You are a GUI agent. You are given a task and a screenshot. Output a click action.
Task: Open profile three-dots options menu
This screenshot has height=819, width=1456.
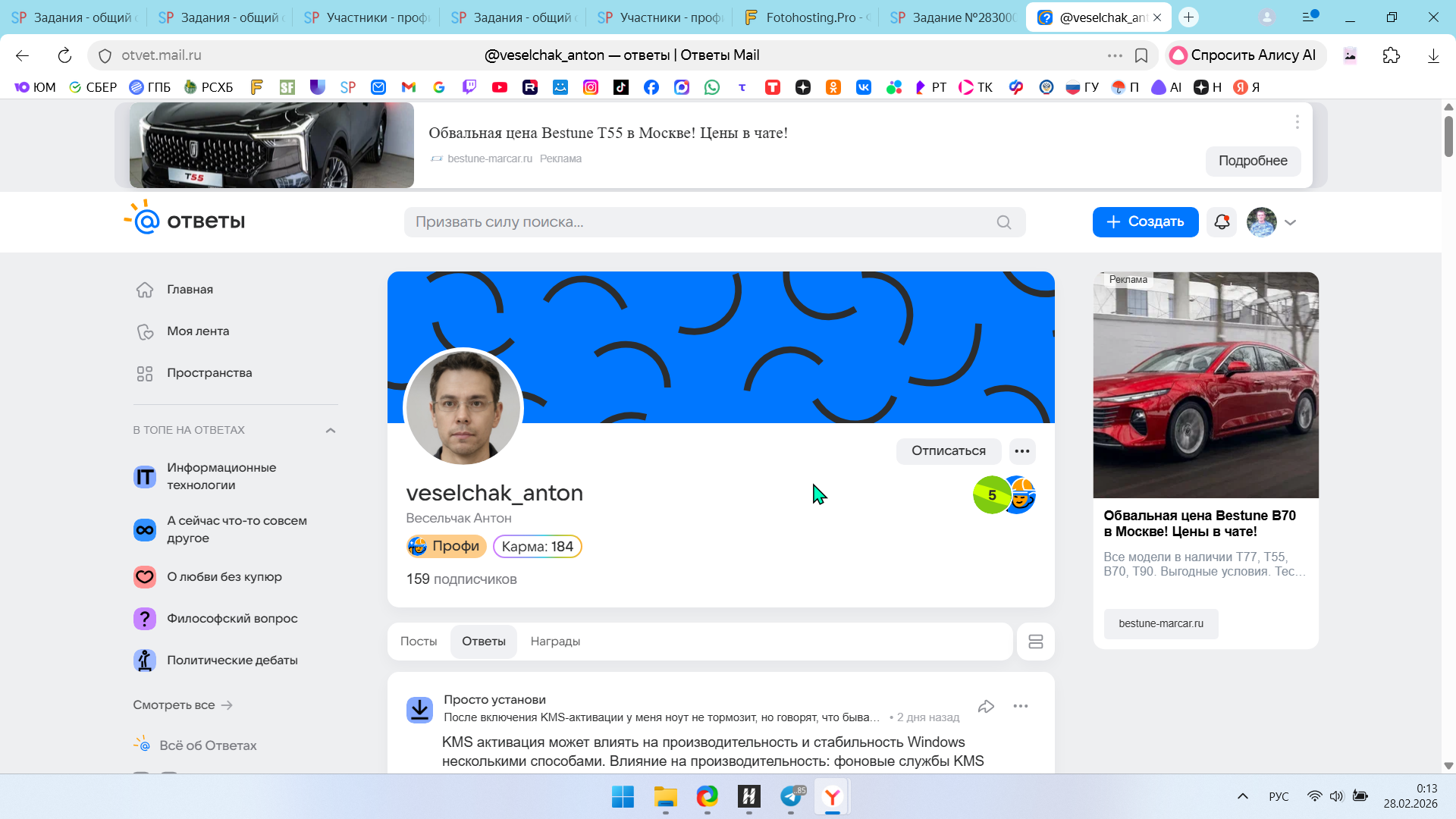click(x=1021, y=451)
